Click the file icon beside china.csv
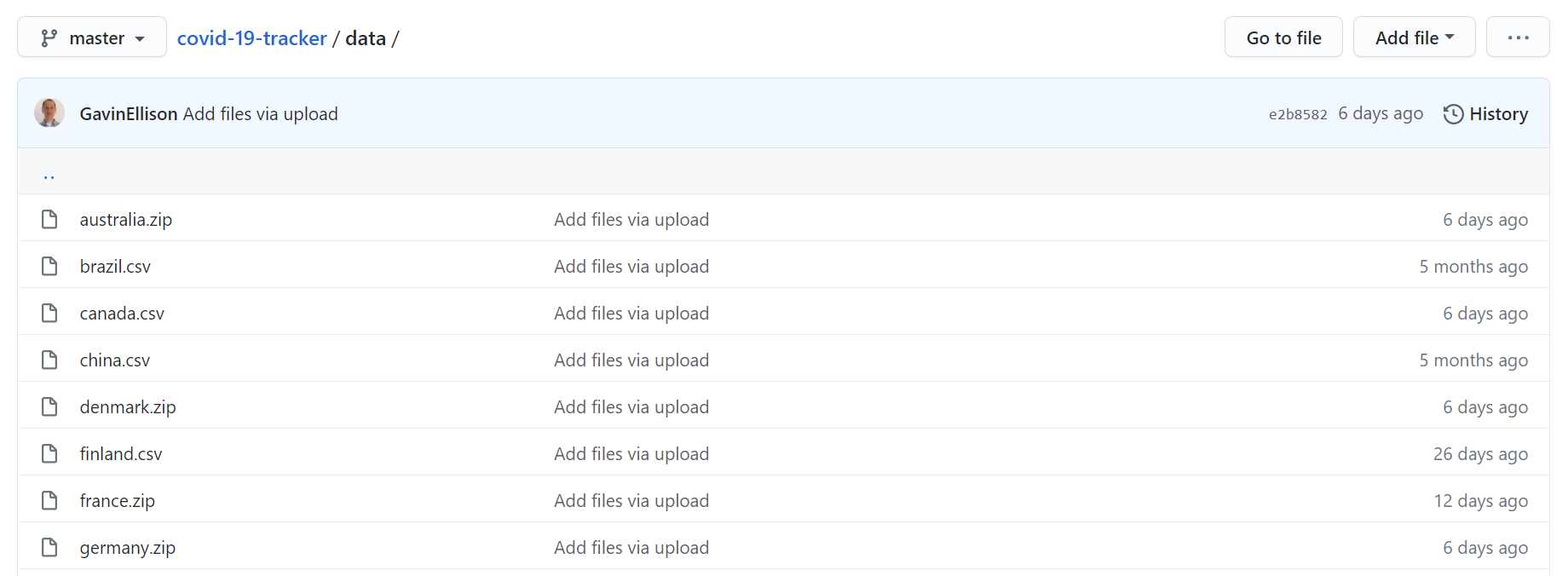Screen dimensions: 1568x576 tap(49, 360)
